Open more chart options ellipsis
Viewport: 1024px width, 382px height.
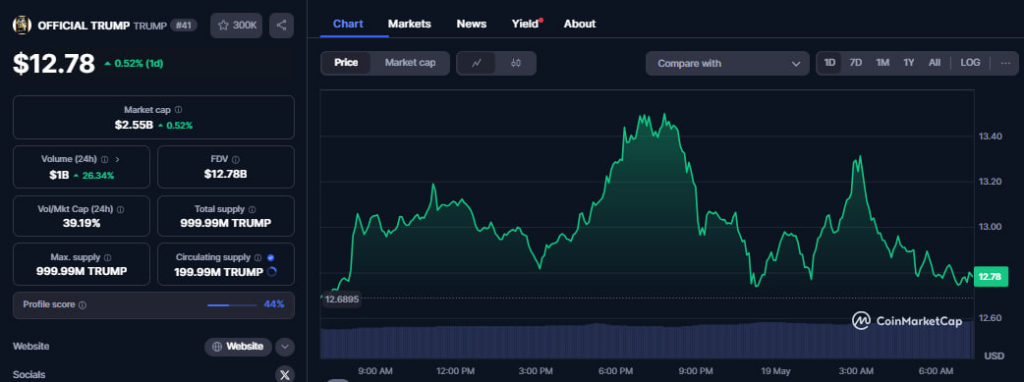(x=1005, y=63)
